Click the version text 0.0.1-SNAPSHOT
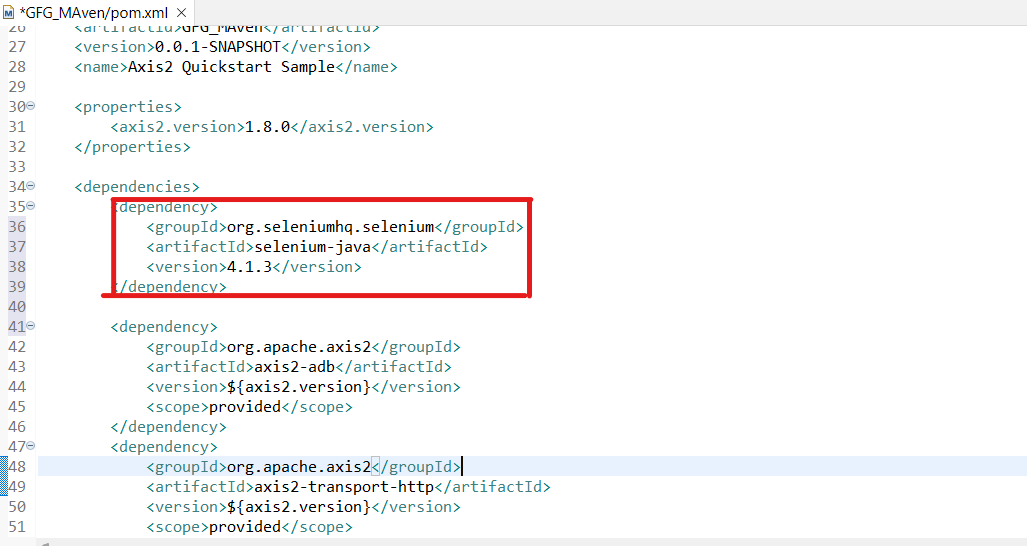This screenshot has height=546, width=1027. (x=217, y=47)
